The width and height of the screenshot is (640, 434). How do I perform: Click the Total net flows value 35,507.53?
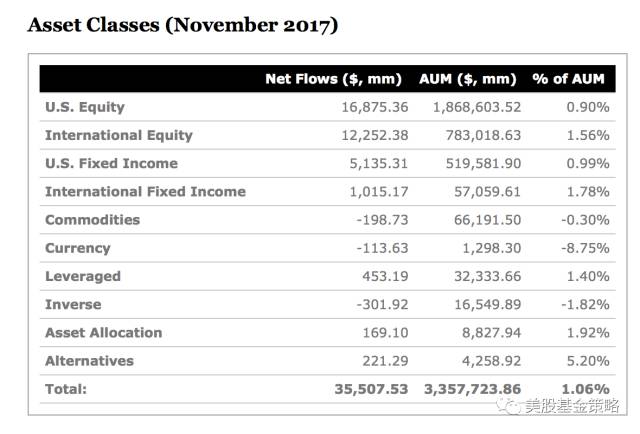371,389
